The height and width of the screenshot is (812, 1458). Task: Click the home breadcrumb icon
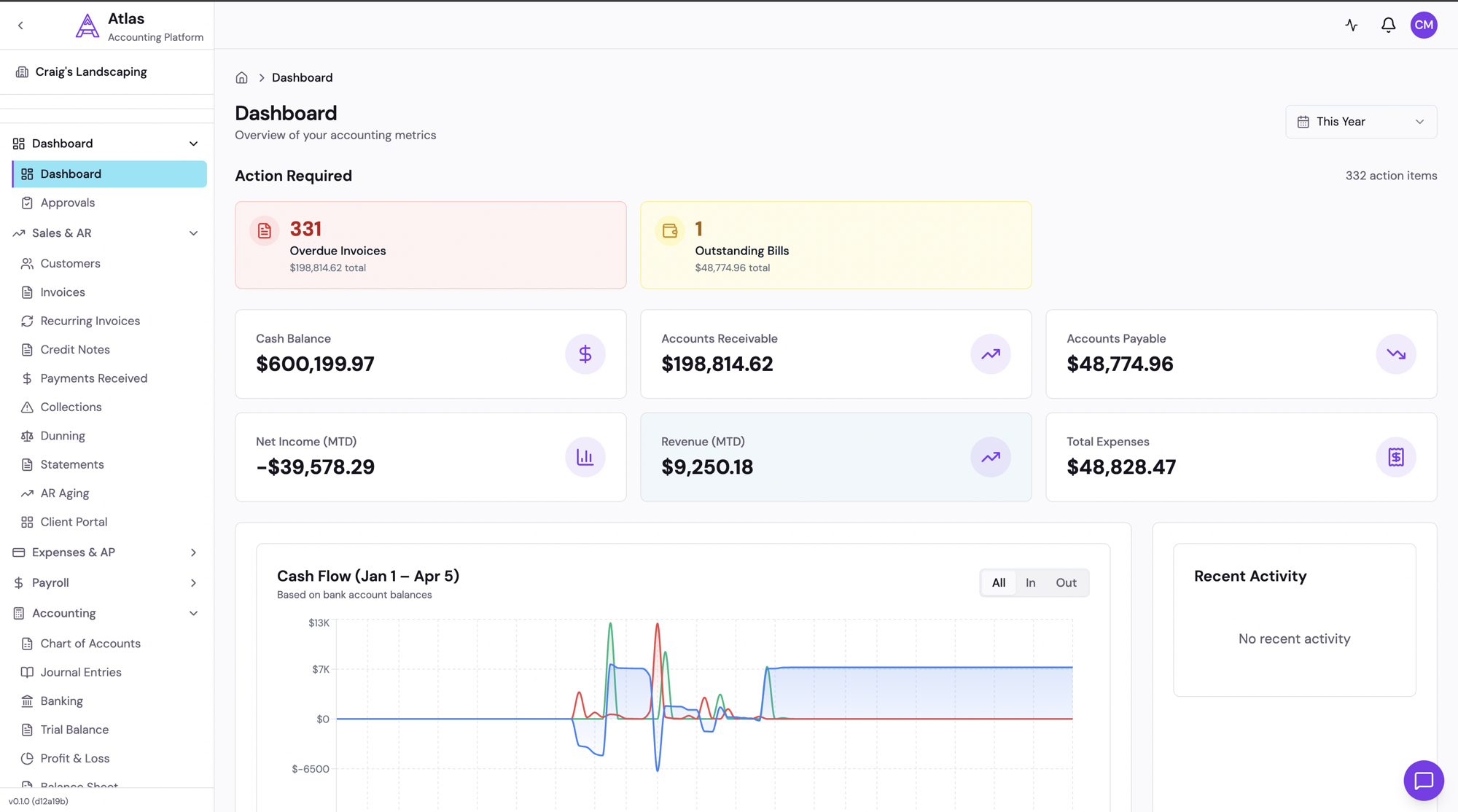(242, 78)
